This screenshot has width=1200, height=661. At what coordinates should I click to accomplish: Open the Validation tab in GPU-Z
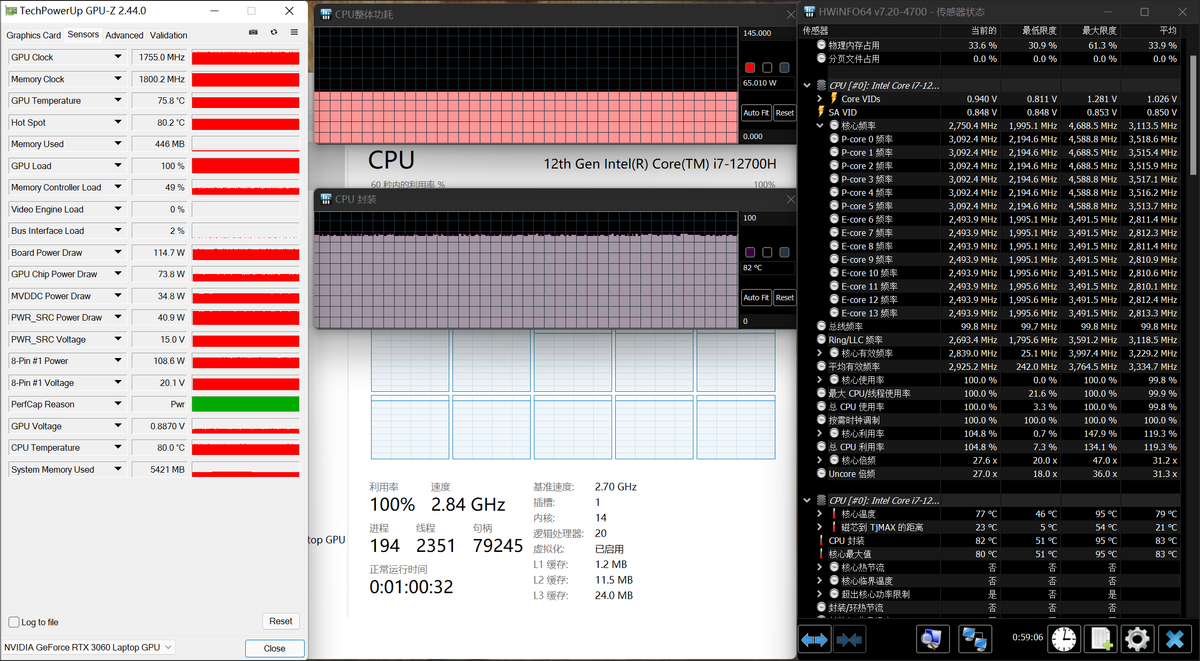click(169, 35)
